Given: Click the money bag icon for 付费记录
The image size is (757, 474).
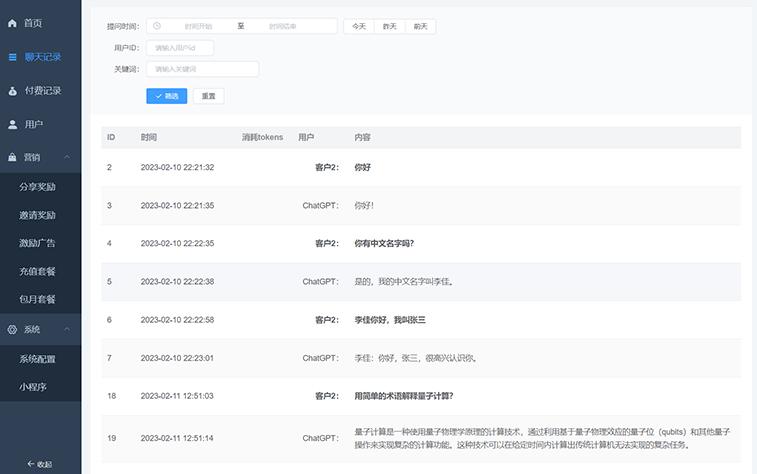Looking at the screenshot, I should [x=13, y=91].
